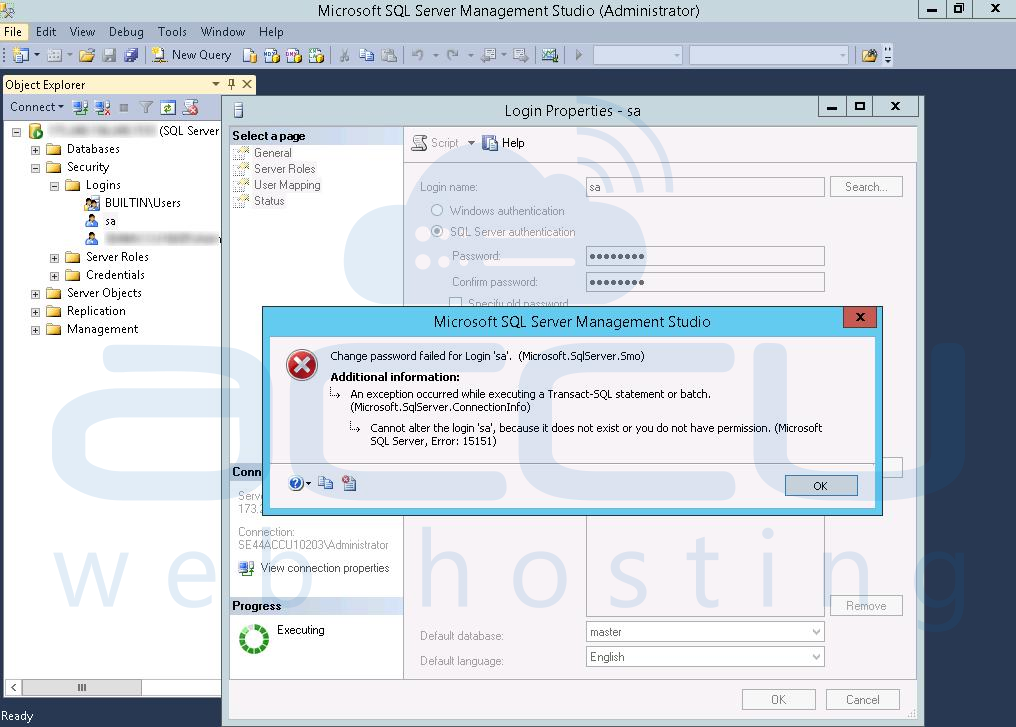
Task: Open the View menu
Action: [82, 32]
